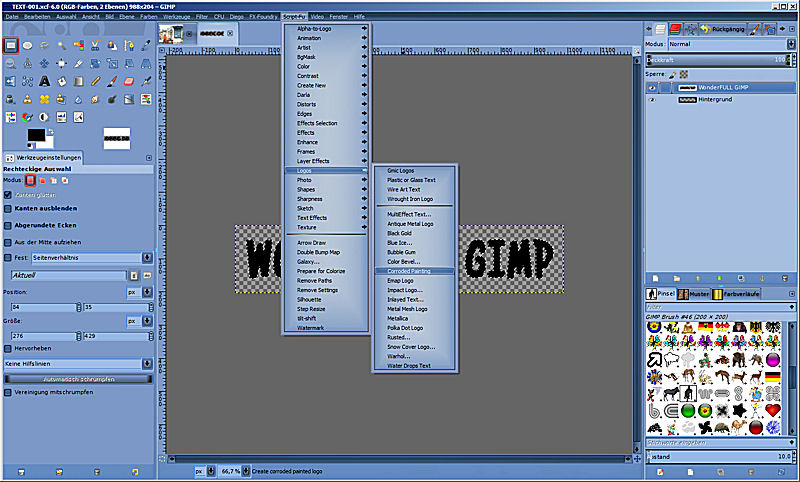Select the Text tool

44,81
